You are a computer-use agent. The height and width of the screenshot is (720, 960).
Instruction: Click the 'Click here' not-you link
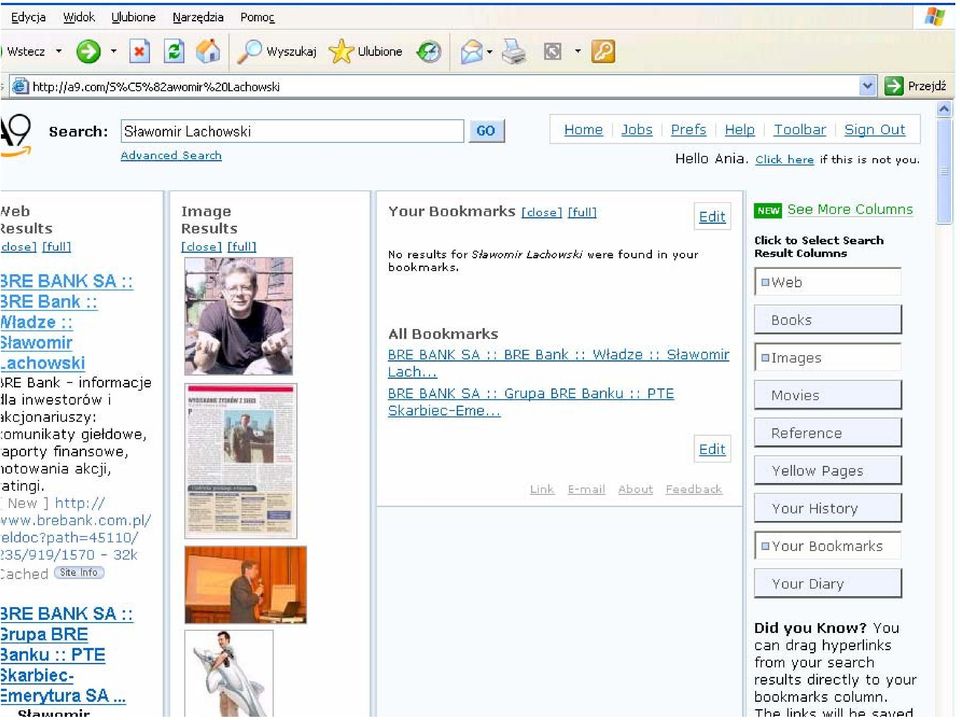(784, 160)
